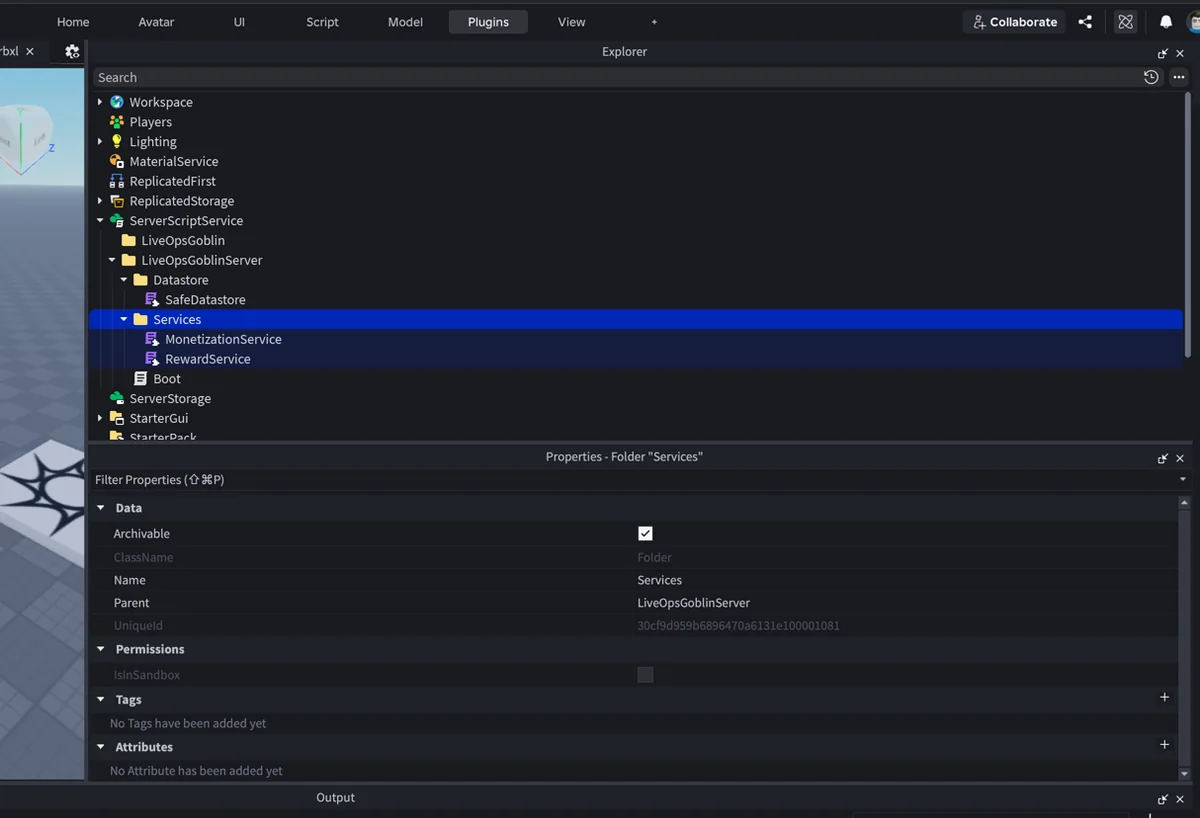Collapse the Data properties section

tap(101, 508)
